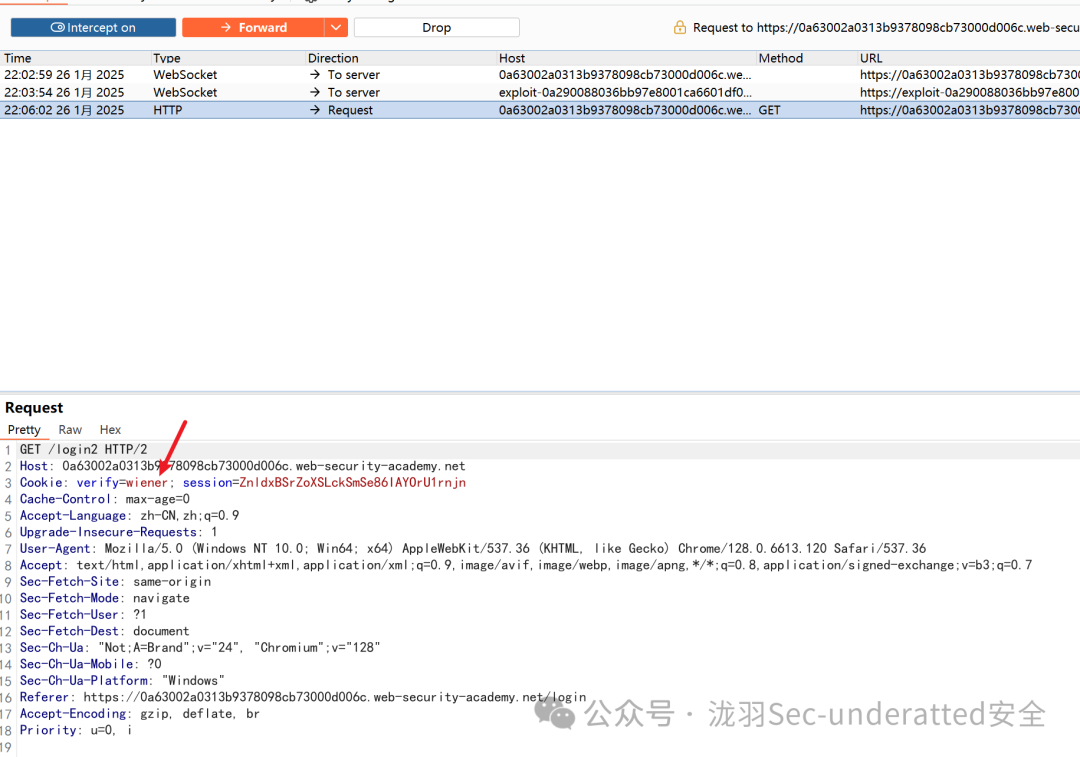The width and height of the screenshot is (1080, 757).
Task: Click the session cookie value
Action: (353, 483)
